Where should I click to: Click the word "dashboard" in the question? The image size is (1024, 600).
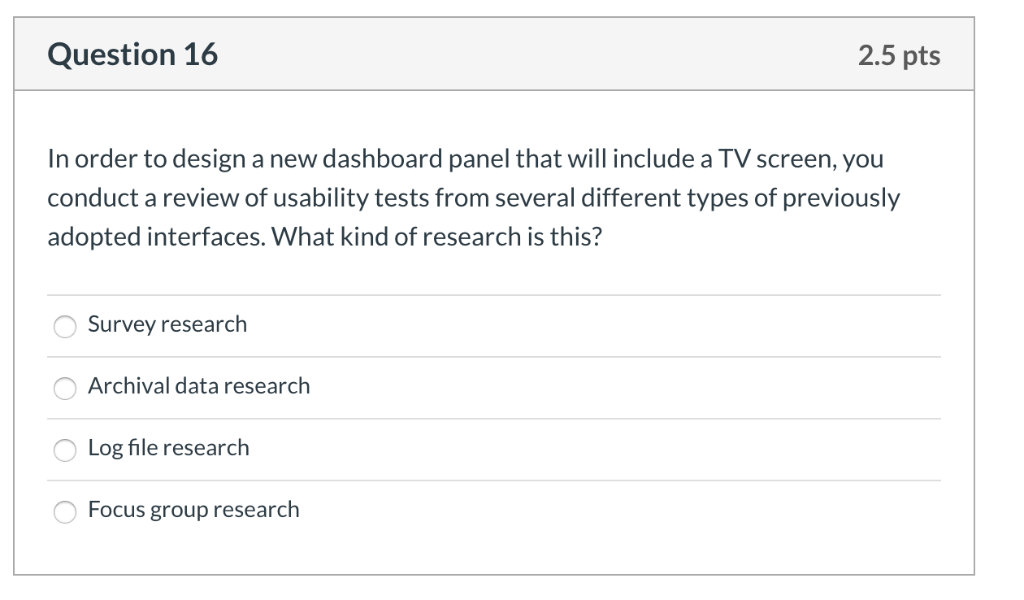tap(383, 159)
